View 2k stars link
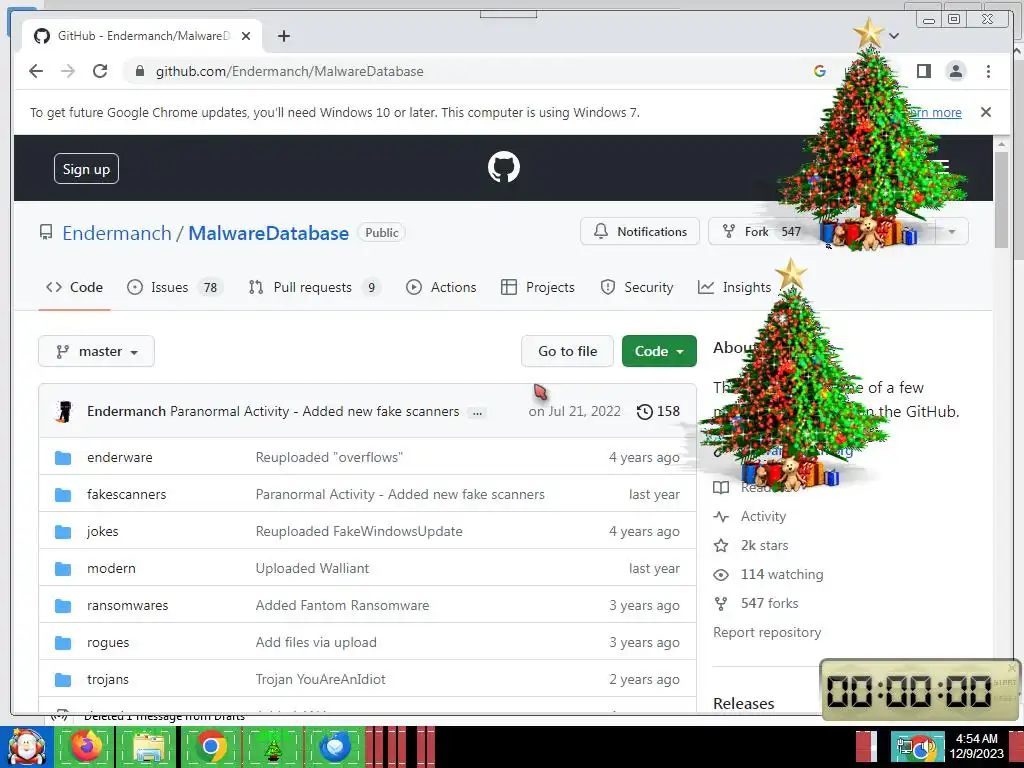Image resolution: width=1024 pixels, height=768 pixels. pyautogui.click(x=764, y=545)
